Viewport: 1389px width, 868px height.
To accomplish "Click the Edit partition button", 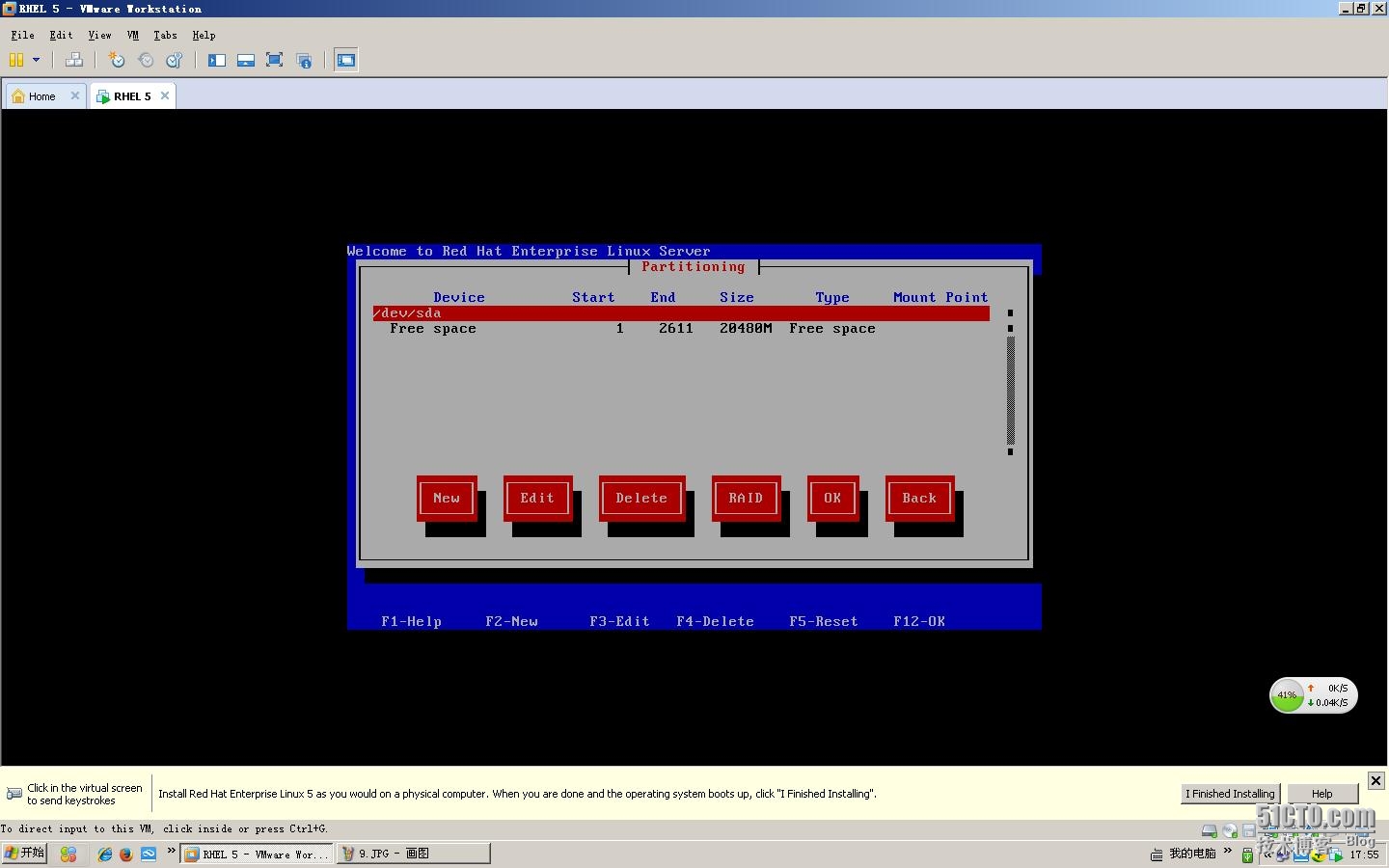I will click(x=537, y=498).
